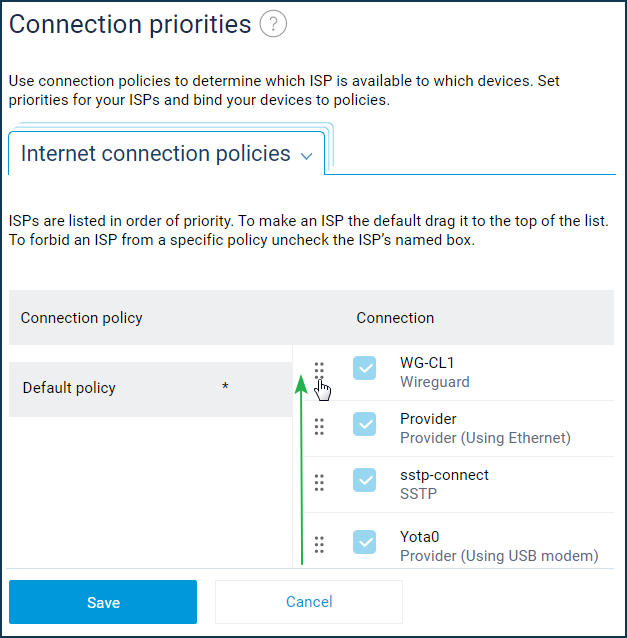The width and height of the screenshot is (627, 638).
Task: Uncheck the Provider Ethernet checkbox
Action: coord(364,424)
